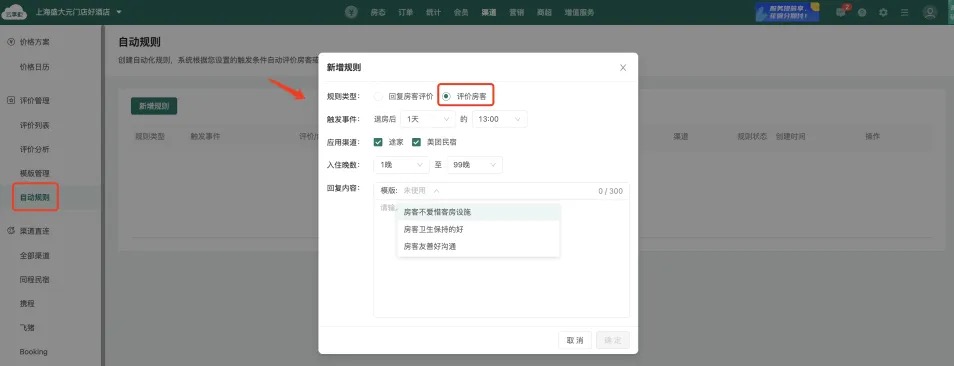Open the 会员 top menu
Viewport: 954px width, 366px height.
click(461, 12)
